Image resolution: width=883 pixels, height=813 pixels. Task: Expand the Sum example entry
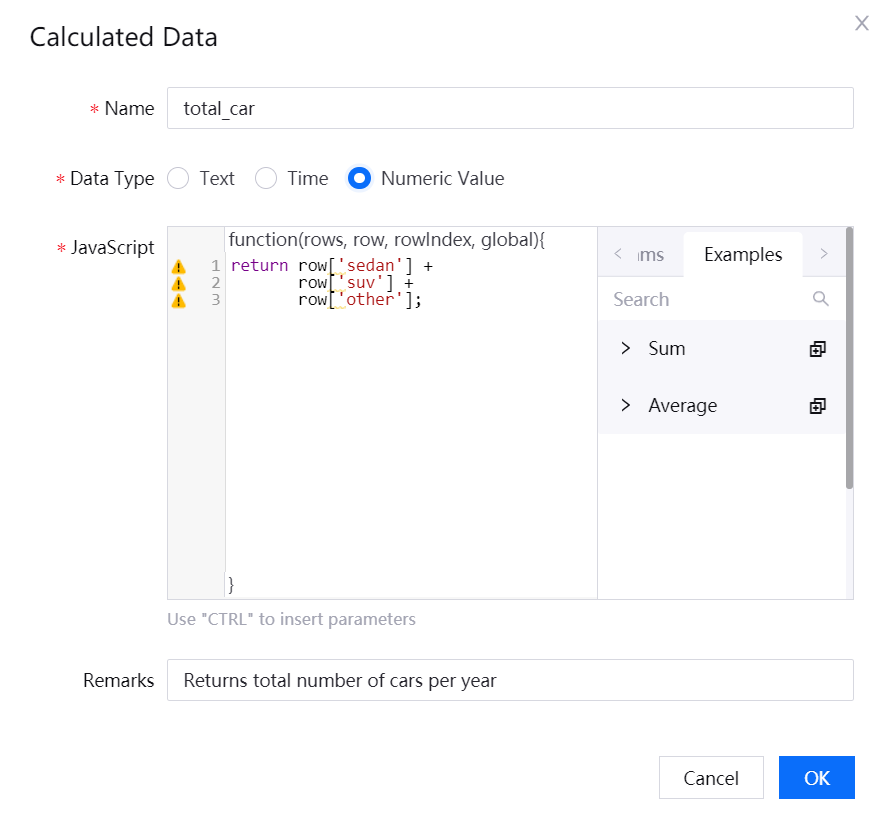[626, 349]
